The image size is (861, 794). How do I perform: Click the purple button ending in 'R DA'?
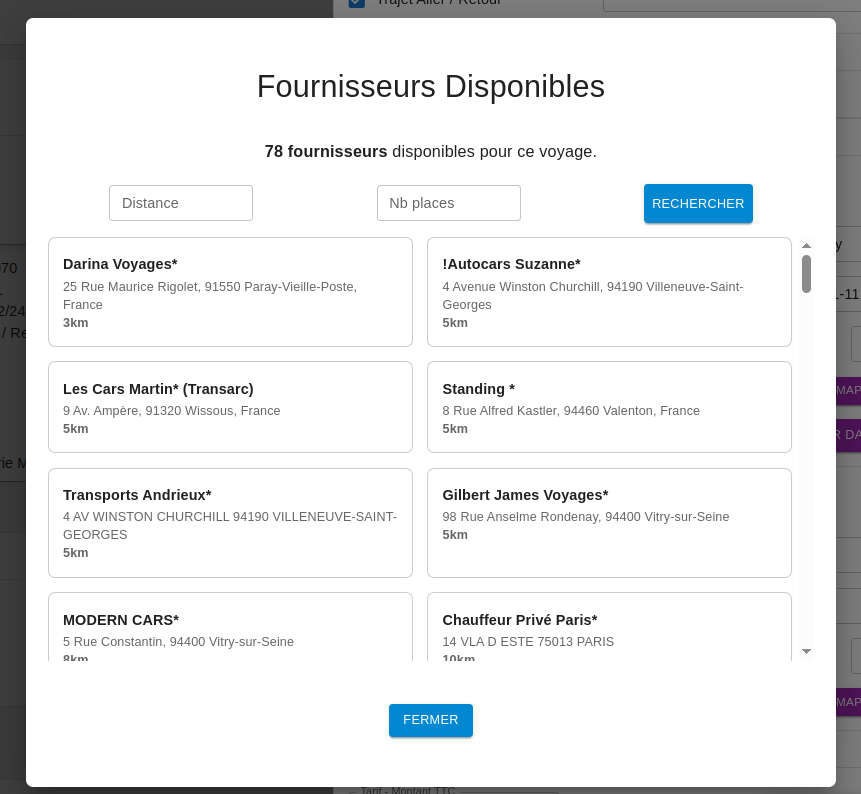tap(848, 435)
